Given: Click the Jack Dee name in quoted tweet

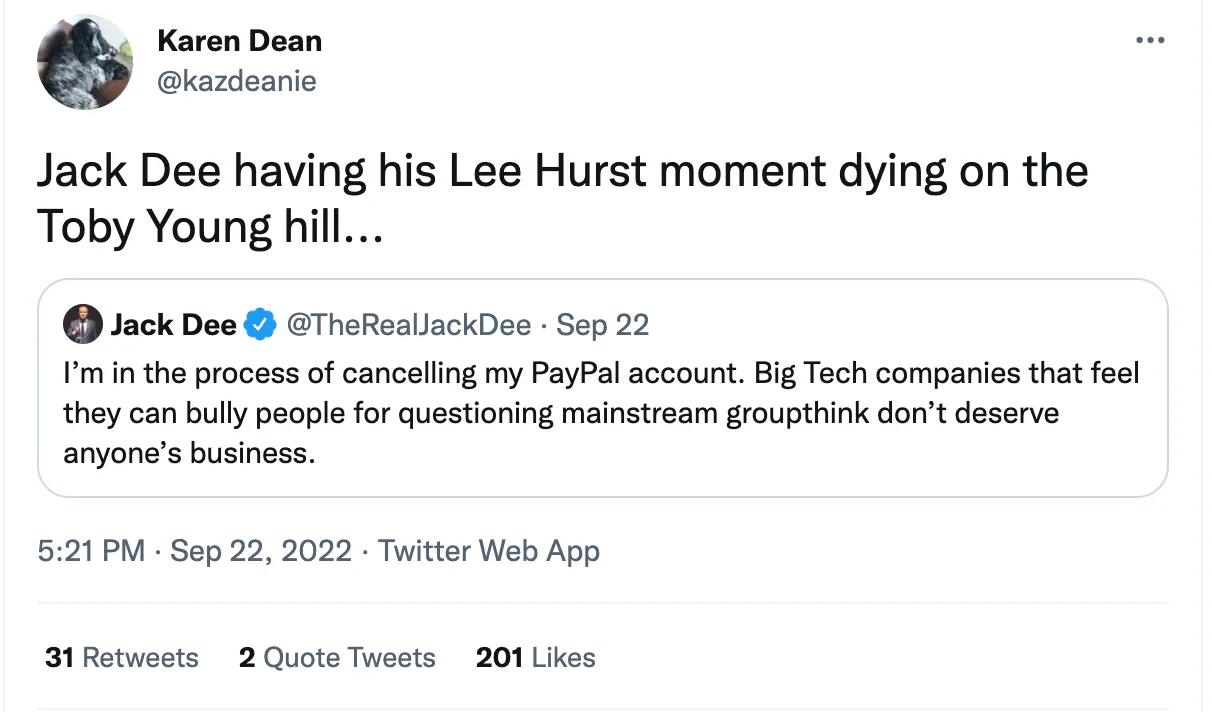Looking at the screenshot, I should pyautogui.click(x=173, y=325).
